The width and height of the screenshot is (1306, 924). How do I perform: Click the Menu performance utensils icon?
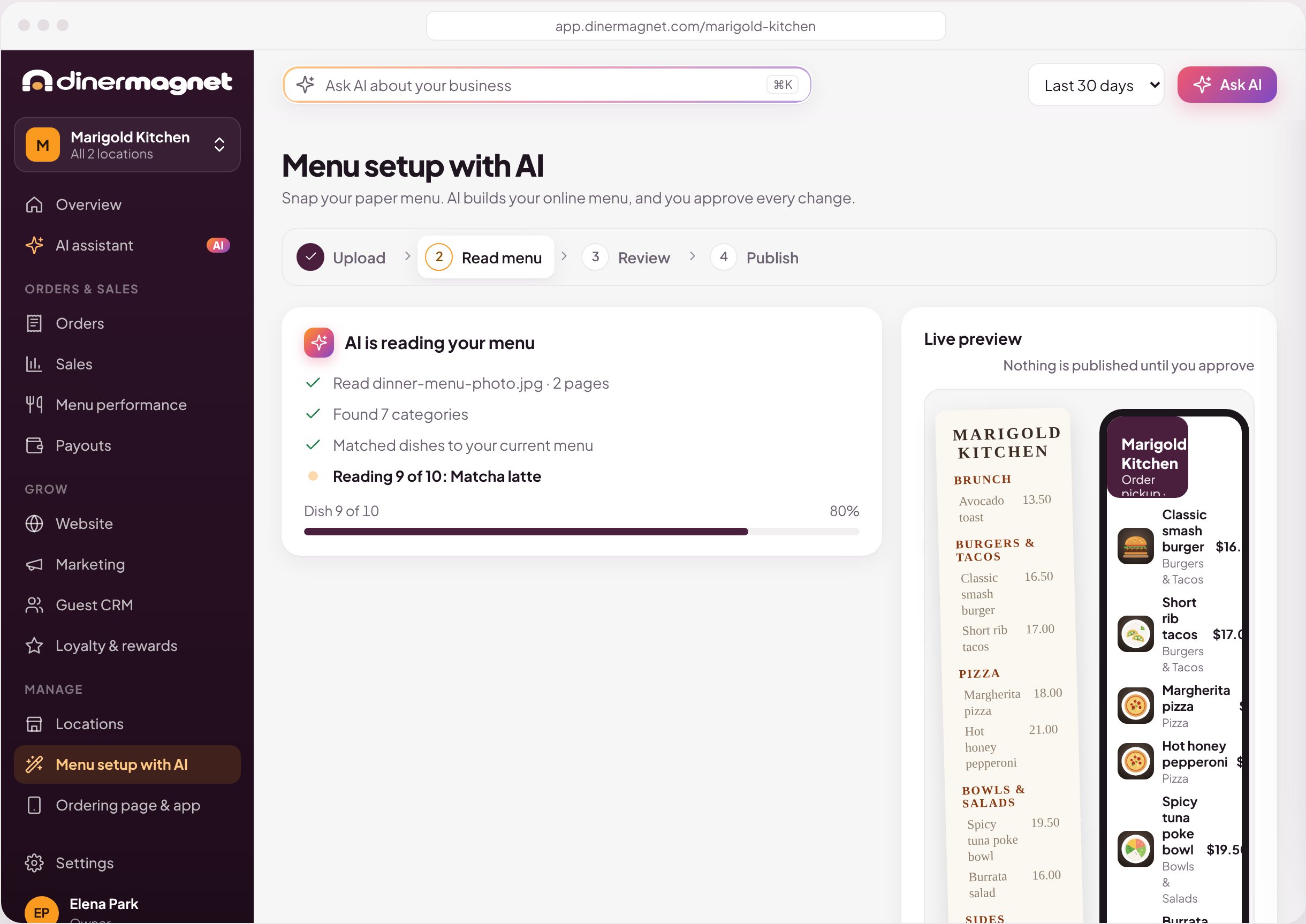[x=34, y=405]
